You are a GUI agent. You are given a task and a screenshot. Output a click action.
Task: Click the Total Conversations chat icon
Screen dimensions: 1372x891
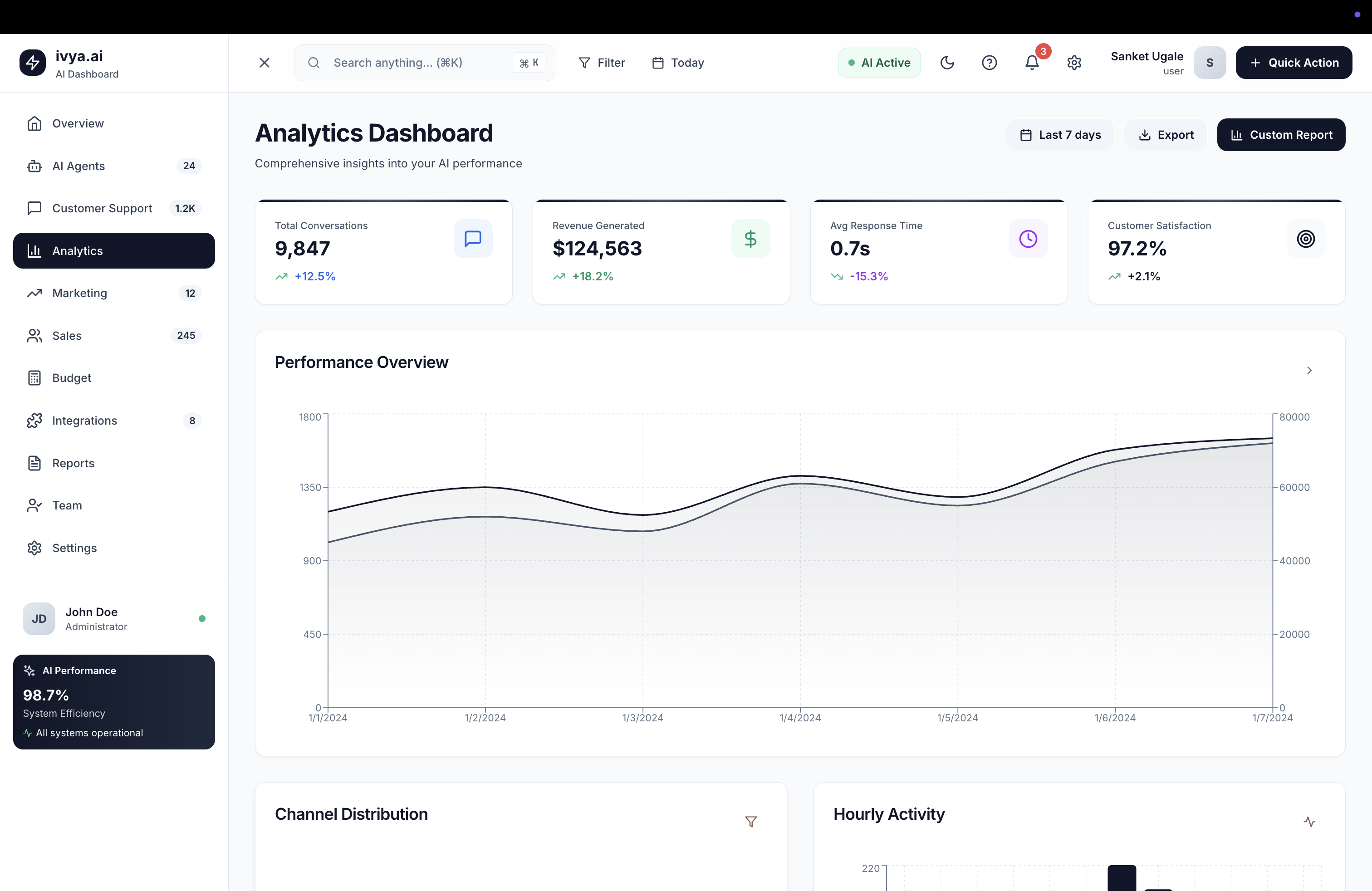tap(473, 239)
